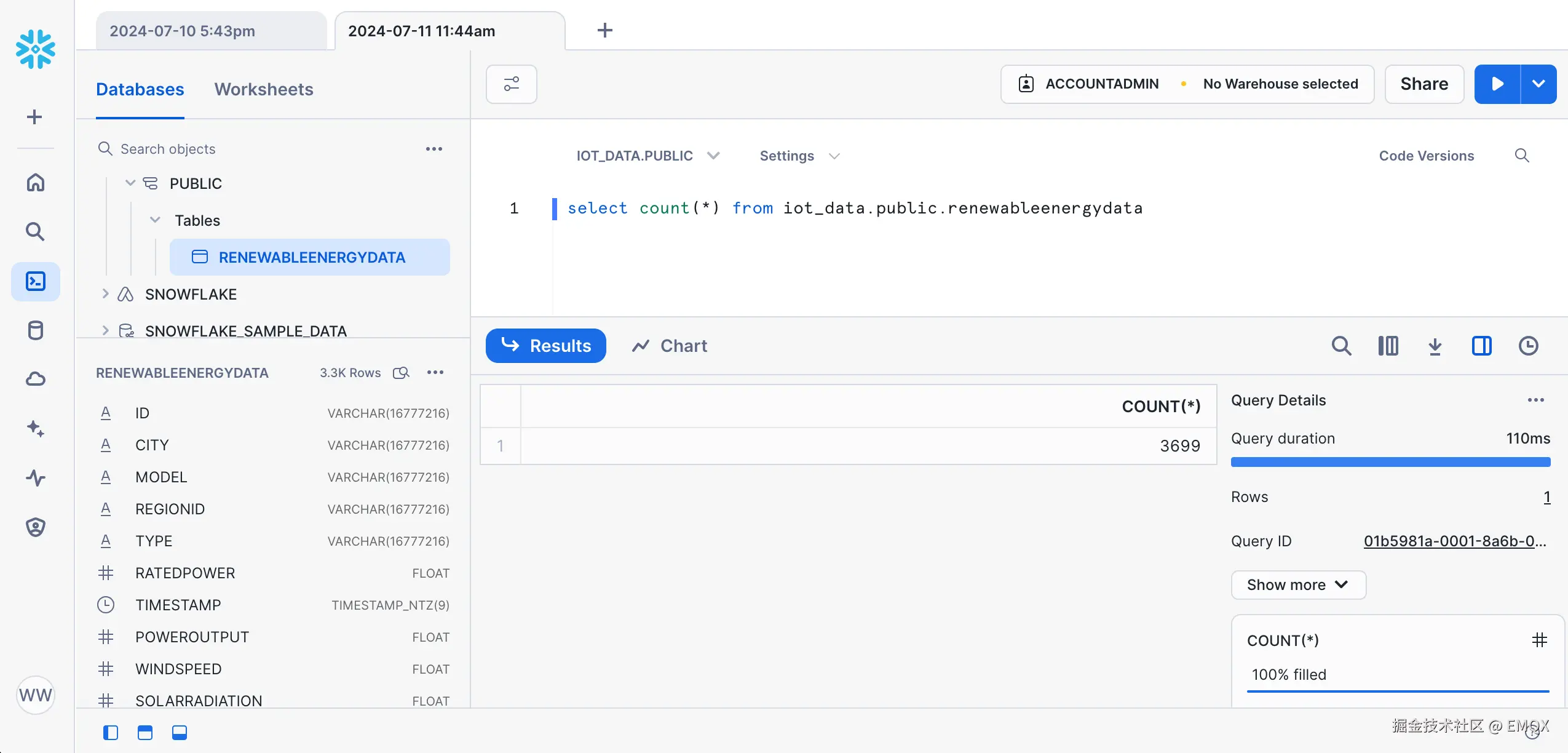Click the magnifying glass to preview RENEWABLEENERGYDATA
Viewport: 1568px width, 753px height.
(x=400, y=373)
